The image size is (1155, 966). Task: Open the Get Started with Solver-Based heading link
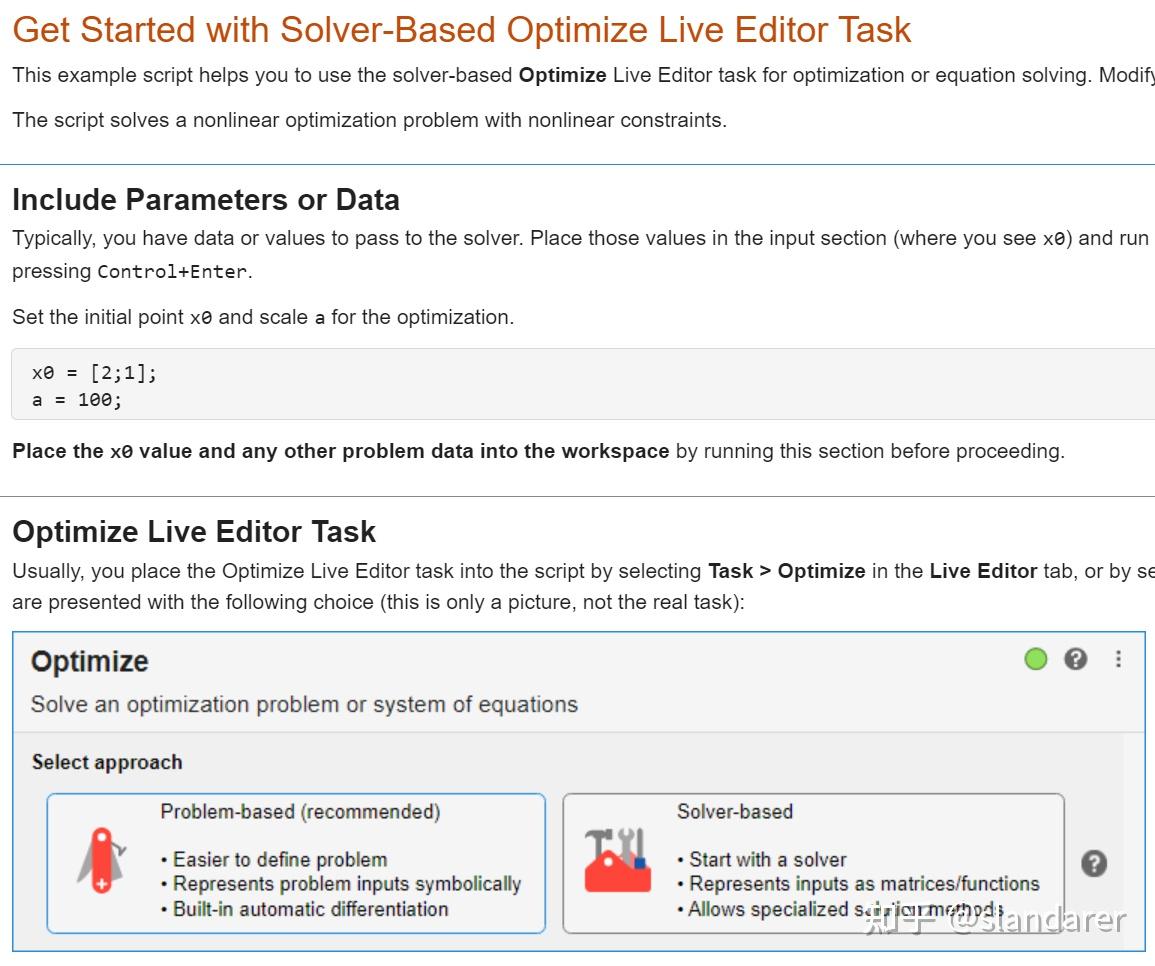click(461, 30)
